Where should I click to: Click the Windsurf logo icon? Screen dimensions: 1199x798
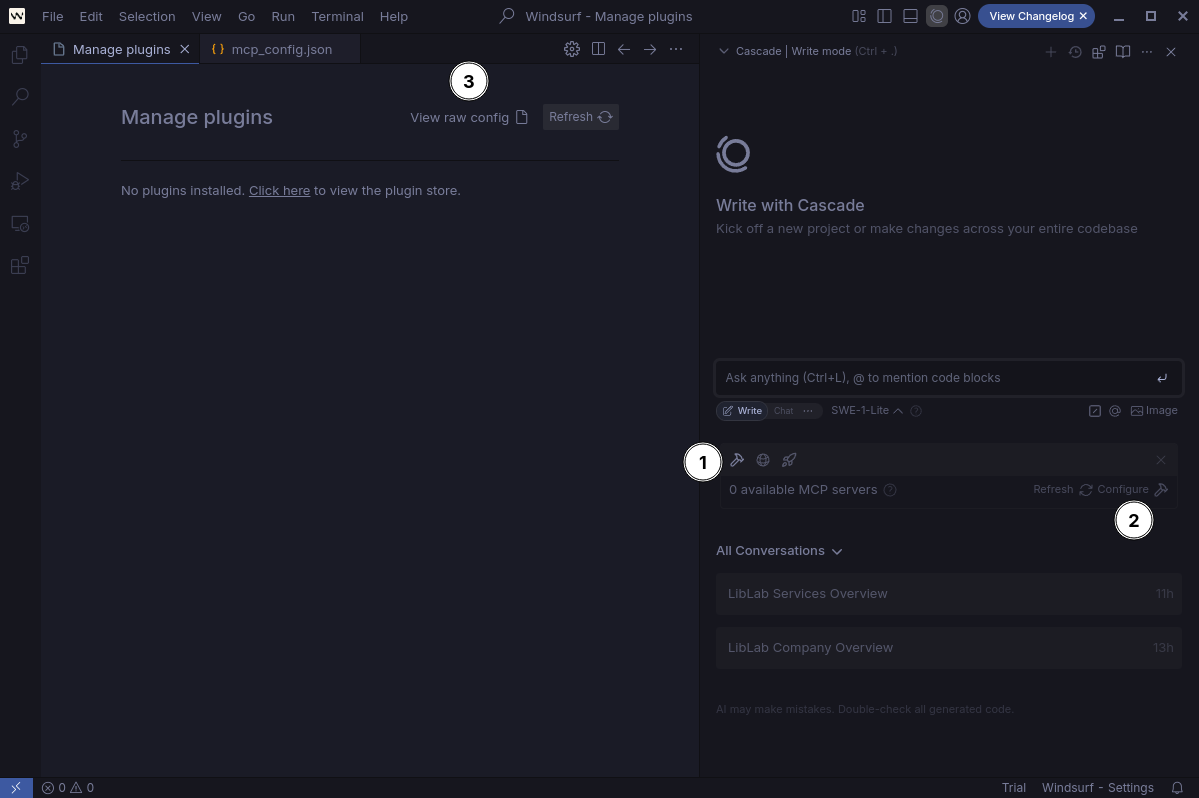[x=17, y=16]
